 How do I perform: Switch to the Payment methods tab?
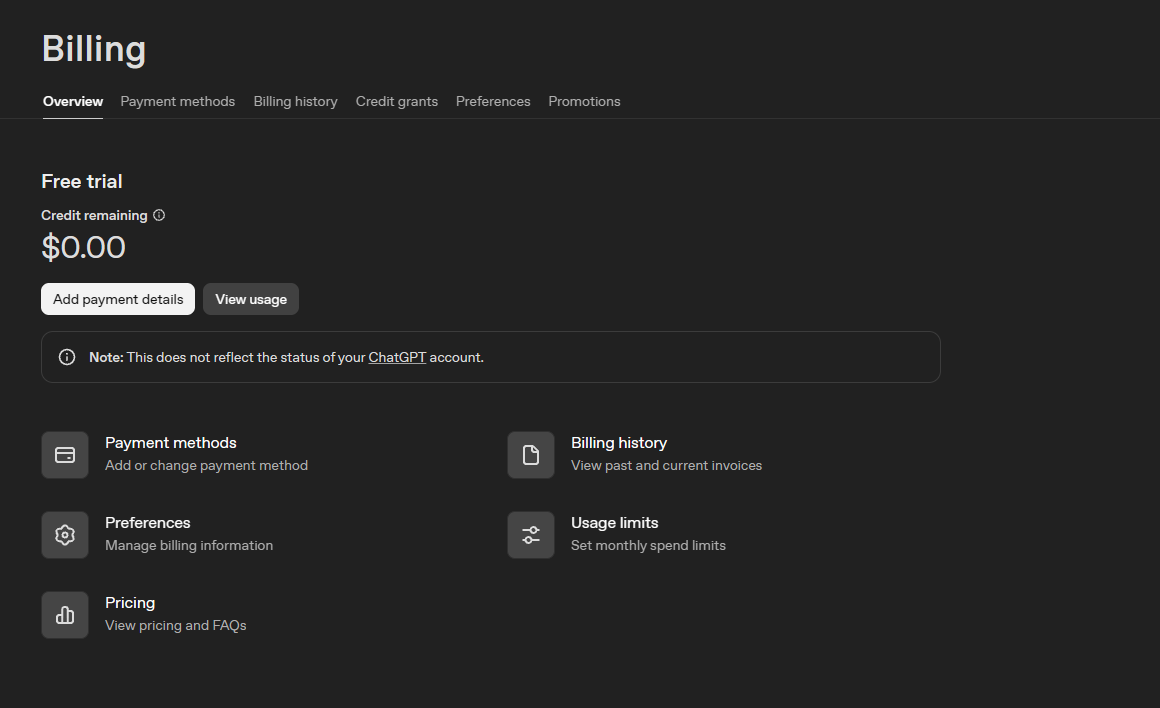tap(178, 101)
